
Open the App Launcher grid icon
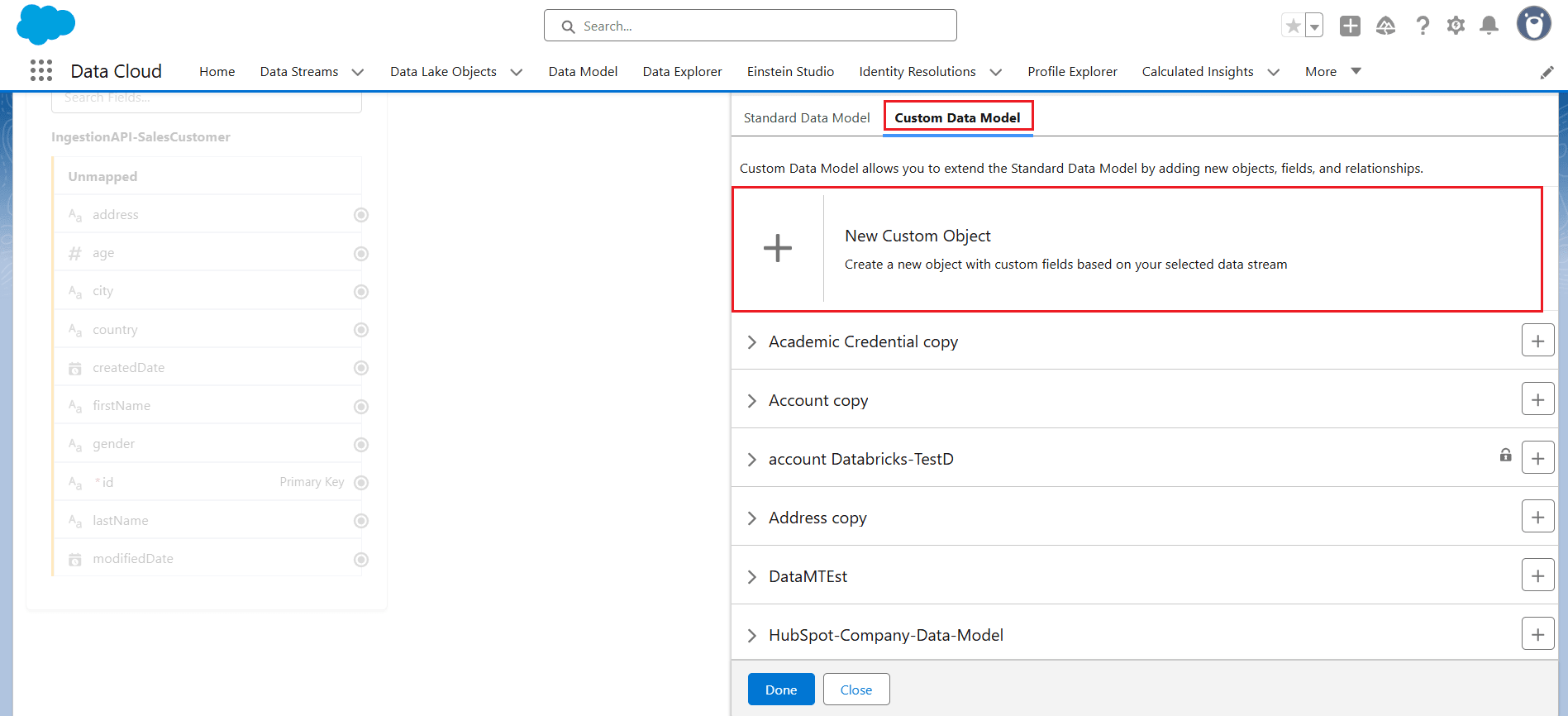tap(41, 71)
